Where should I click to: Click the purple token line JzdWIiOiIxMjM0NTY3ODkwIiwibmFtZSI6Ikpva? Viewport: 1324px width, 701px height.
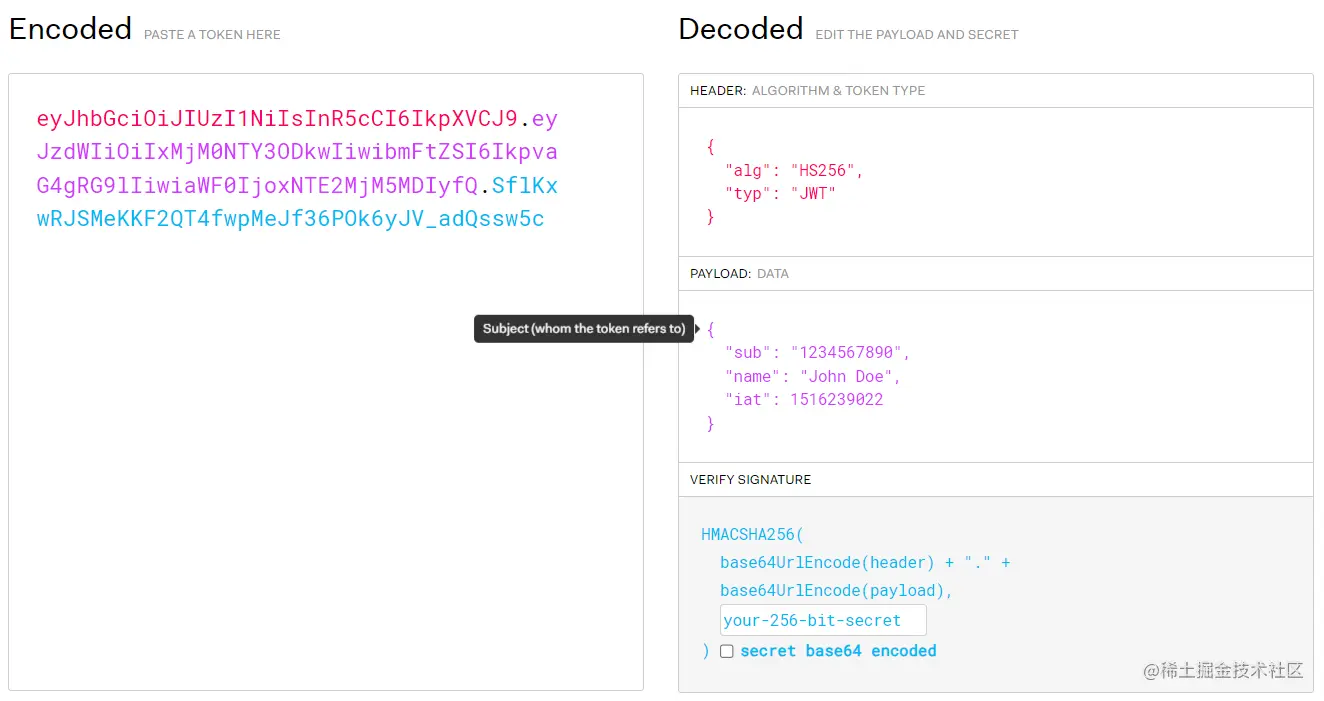297,152
